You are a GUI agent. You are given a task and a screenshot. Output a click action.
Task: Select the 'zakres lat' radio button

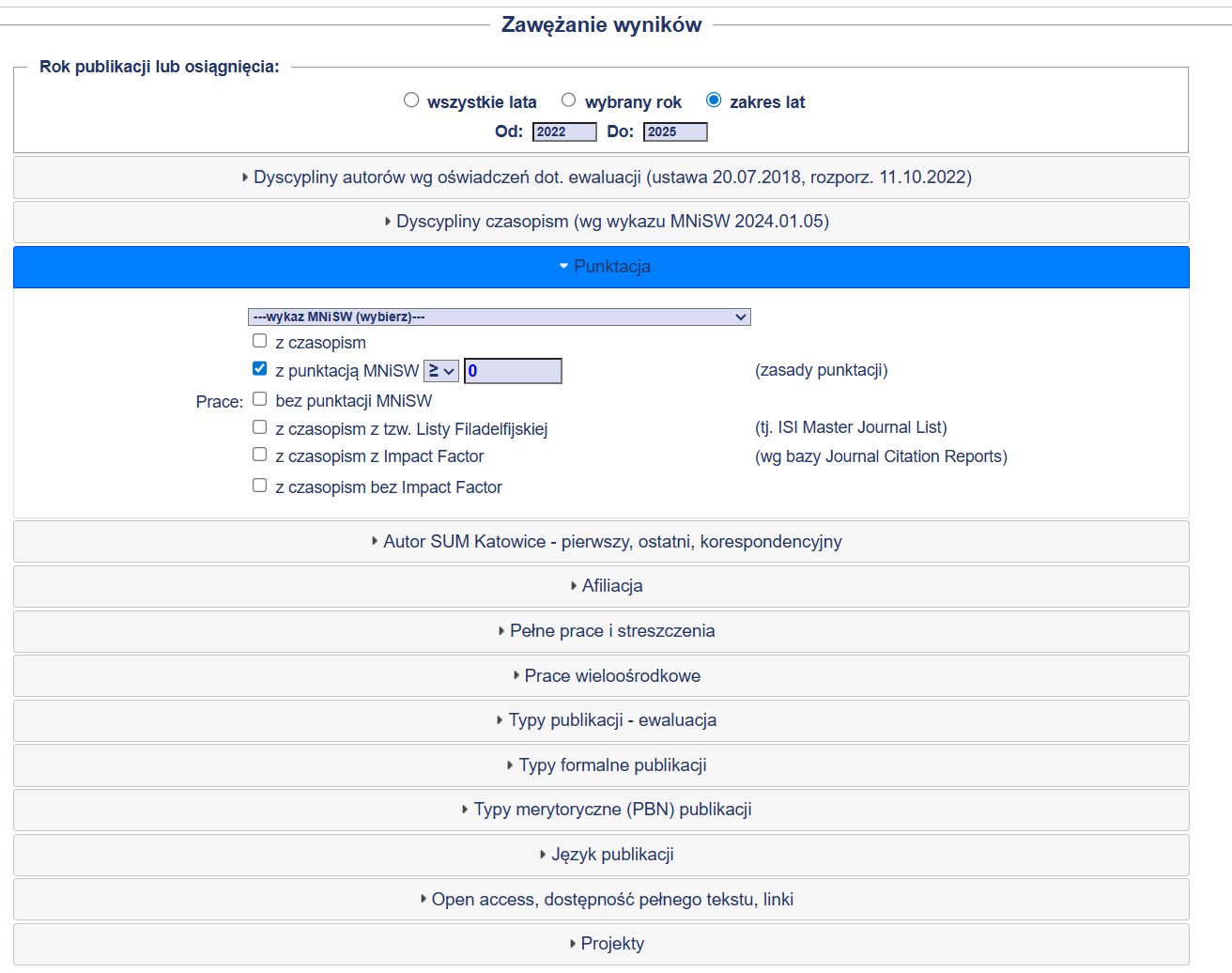[x=714, y=100]
